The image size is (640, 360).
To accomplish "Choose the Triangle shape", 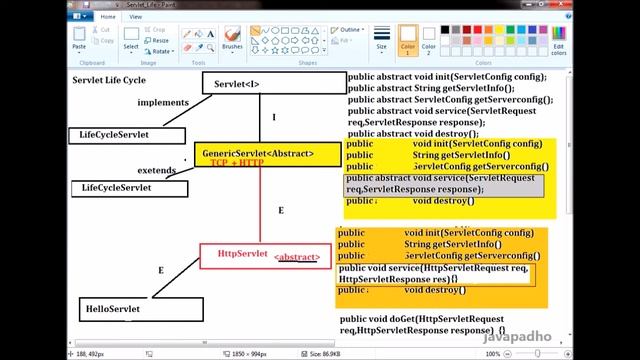I will 315,31.
